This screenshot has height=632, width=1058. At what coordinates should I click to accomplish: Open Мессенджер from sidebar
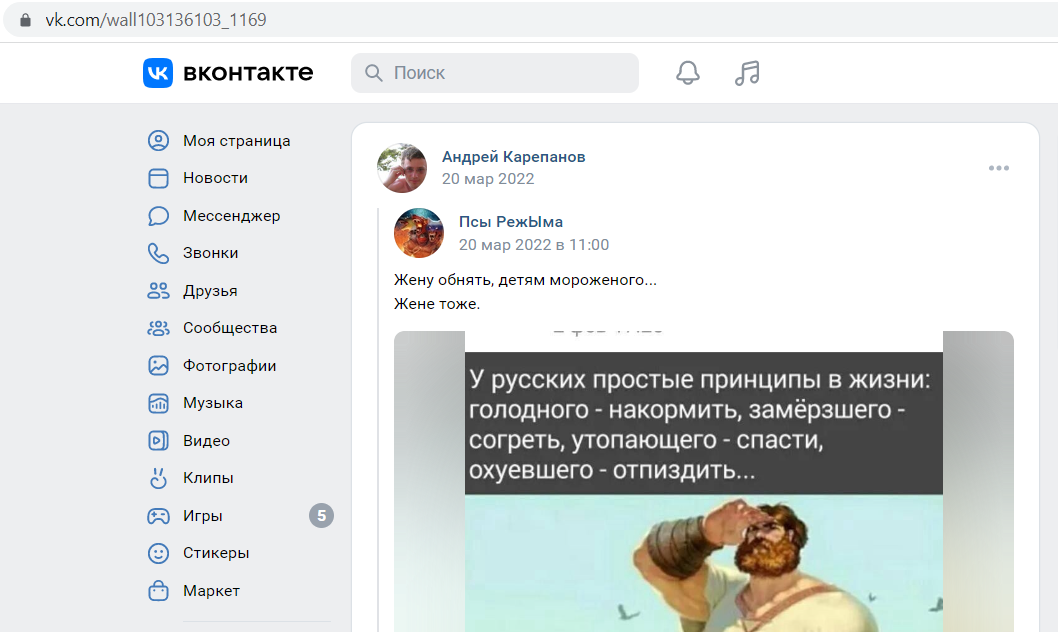(x=231, y=216)
